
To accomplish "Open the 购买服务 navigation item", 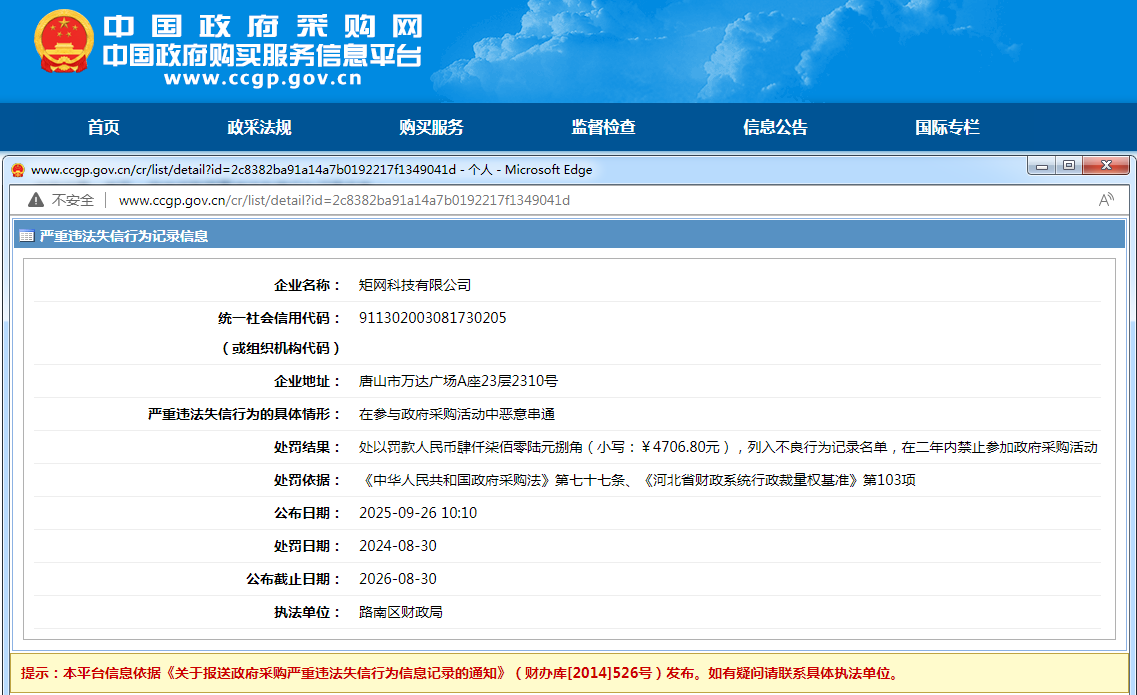I will tap(431, 128).
